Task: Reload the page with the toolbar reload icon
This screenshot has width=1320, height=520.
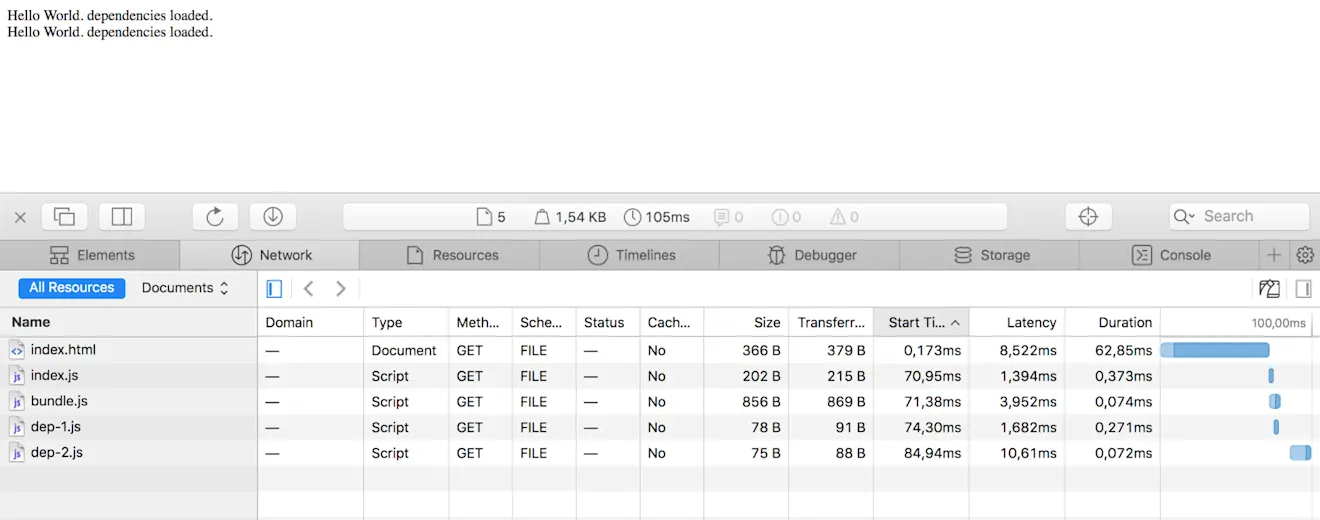Action: 215,216
